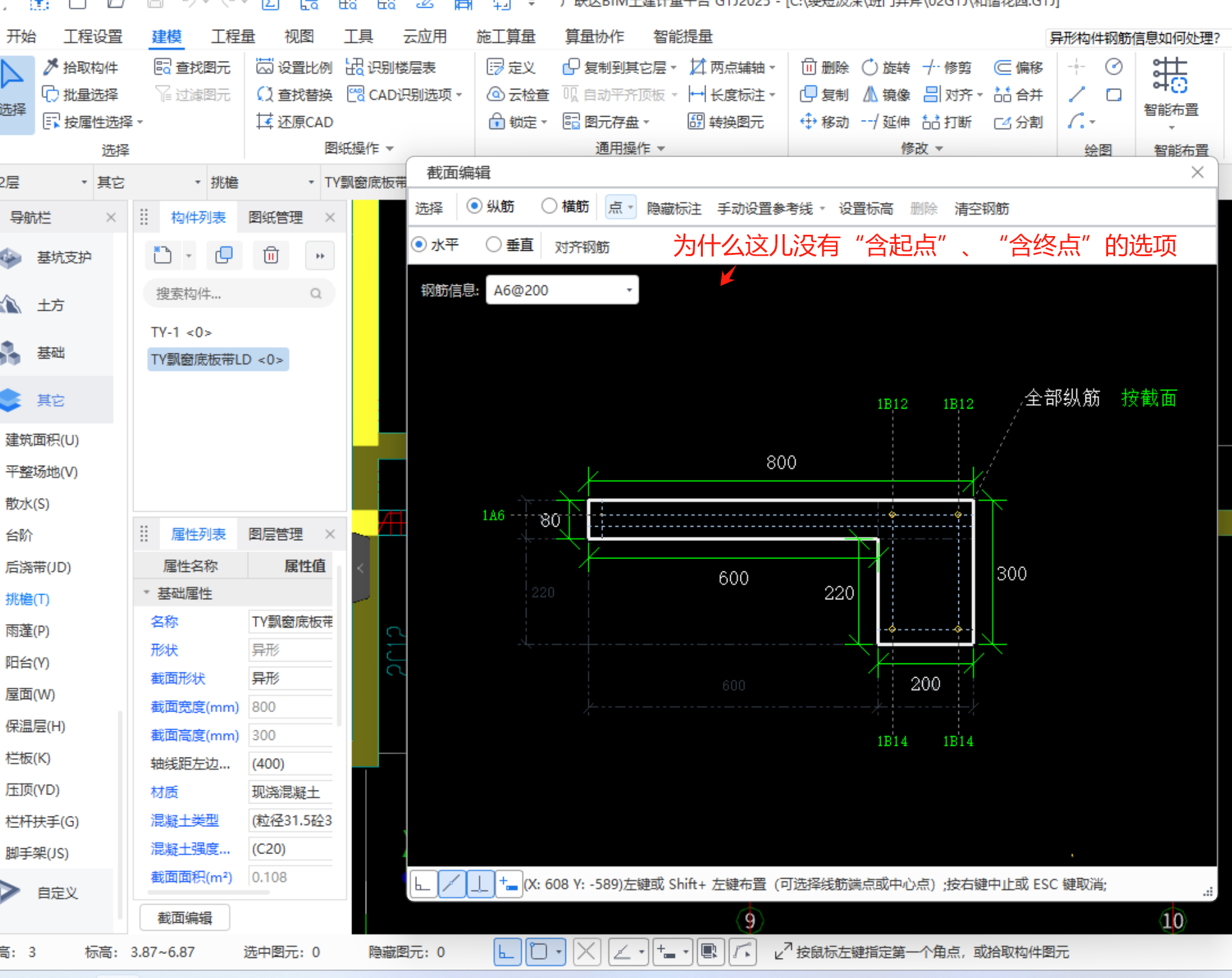
Task: Click 设置标高 in section editor
Action: (866, 209)
